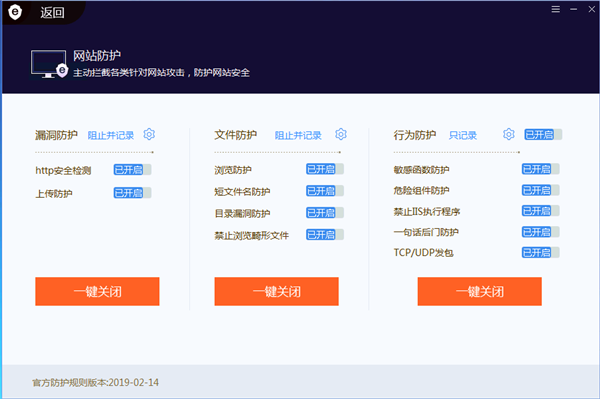Toggle 短文件名防护 switch
Screen dimensions: 600x399
pyautogui.click(x=325, y=191)
